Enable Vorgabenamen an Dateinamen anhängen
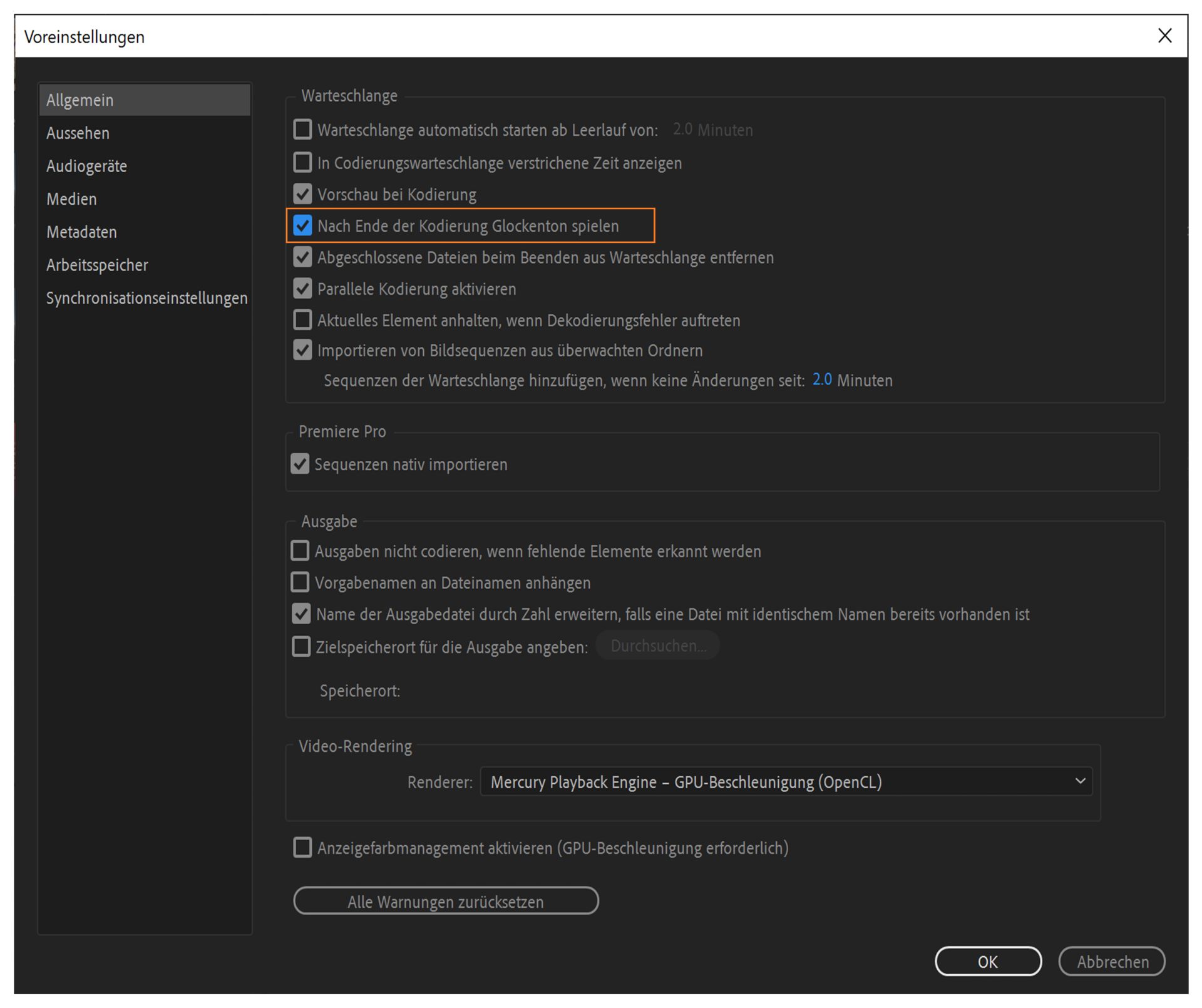 point(300,582)
